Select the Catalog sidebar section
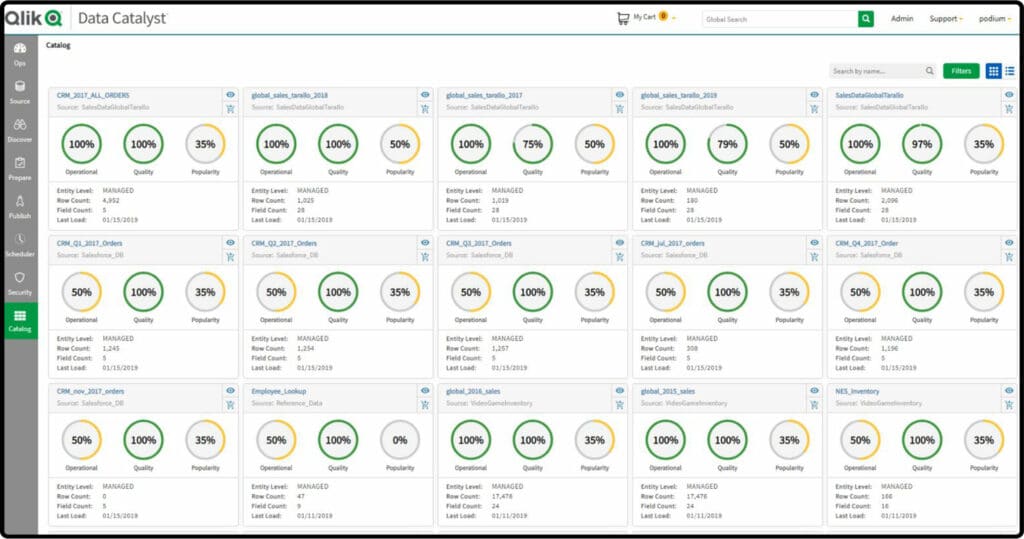1024x539 pixels. click(x=20, y=321)
